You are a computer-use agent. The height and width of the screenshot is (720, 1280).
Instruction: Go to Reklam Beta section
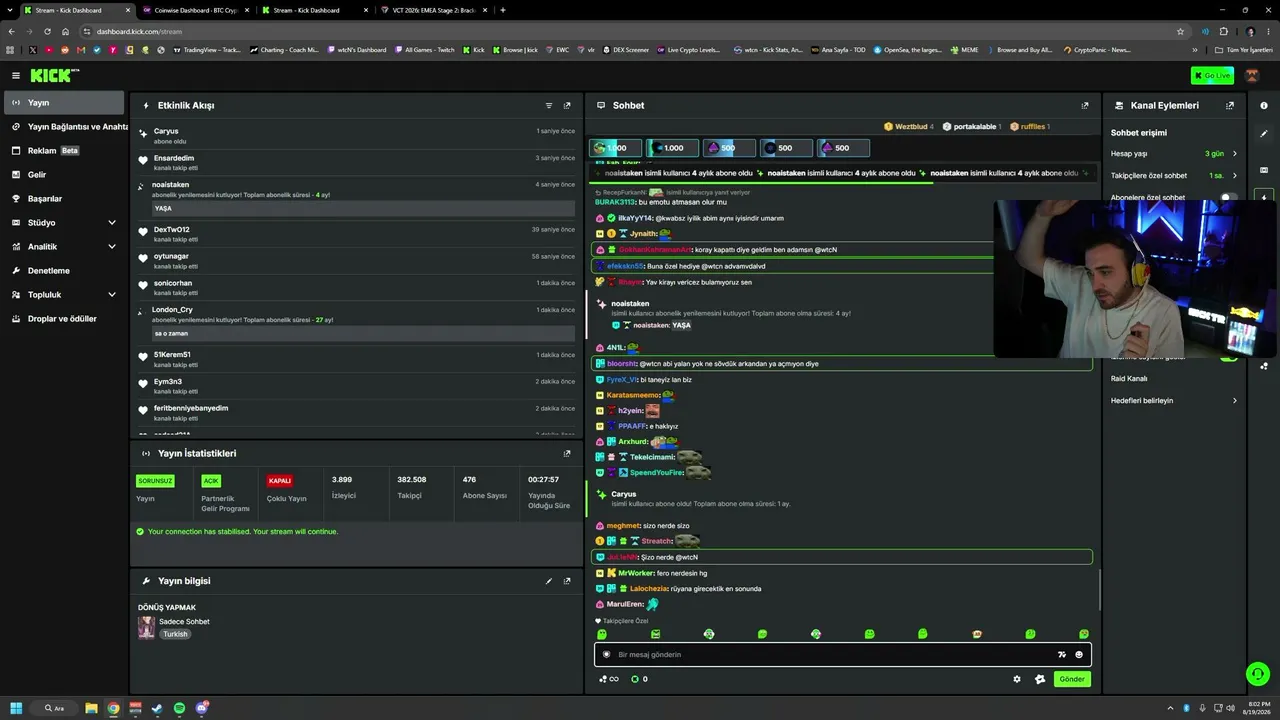(65, 151)
